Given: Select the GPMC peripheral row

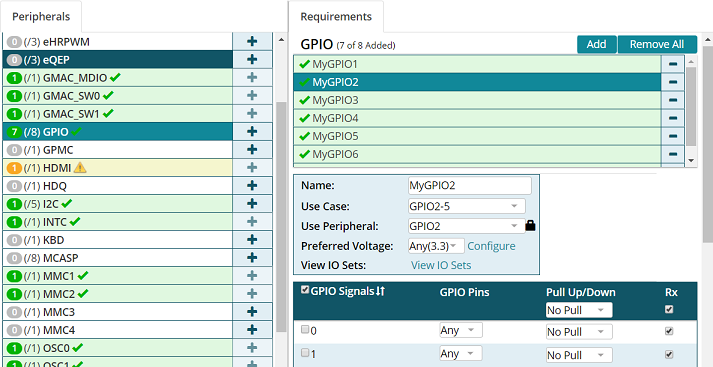Looking at the screenshot, I should click(x=117, y=150).
